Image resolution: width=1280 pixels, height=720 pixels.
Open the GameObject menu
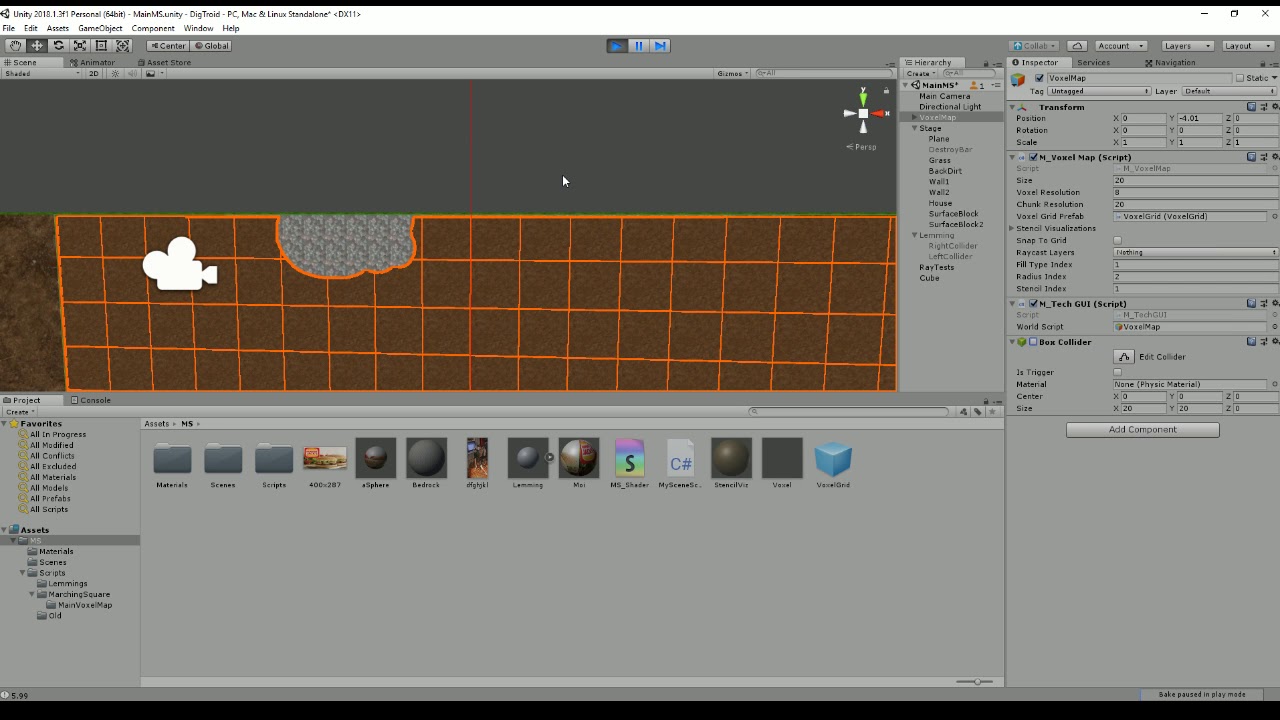pyautogui.click(x=100, y=28)
